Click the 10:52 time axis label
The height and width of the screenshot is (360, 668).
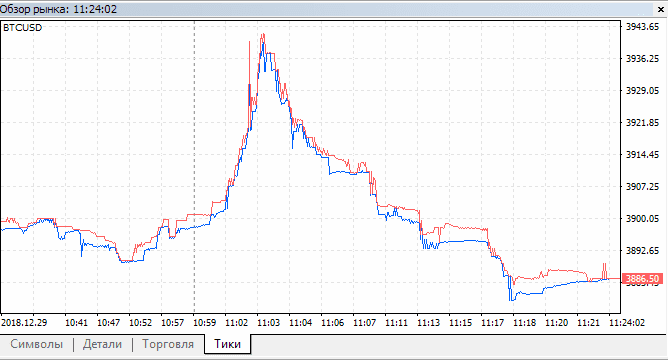coord(140,323)
